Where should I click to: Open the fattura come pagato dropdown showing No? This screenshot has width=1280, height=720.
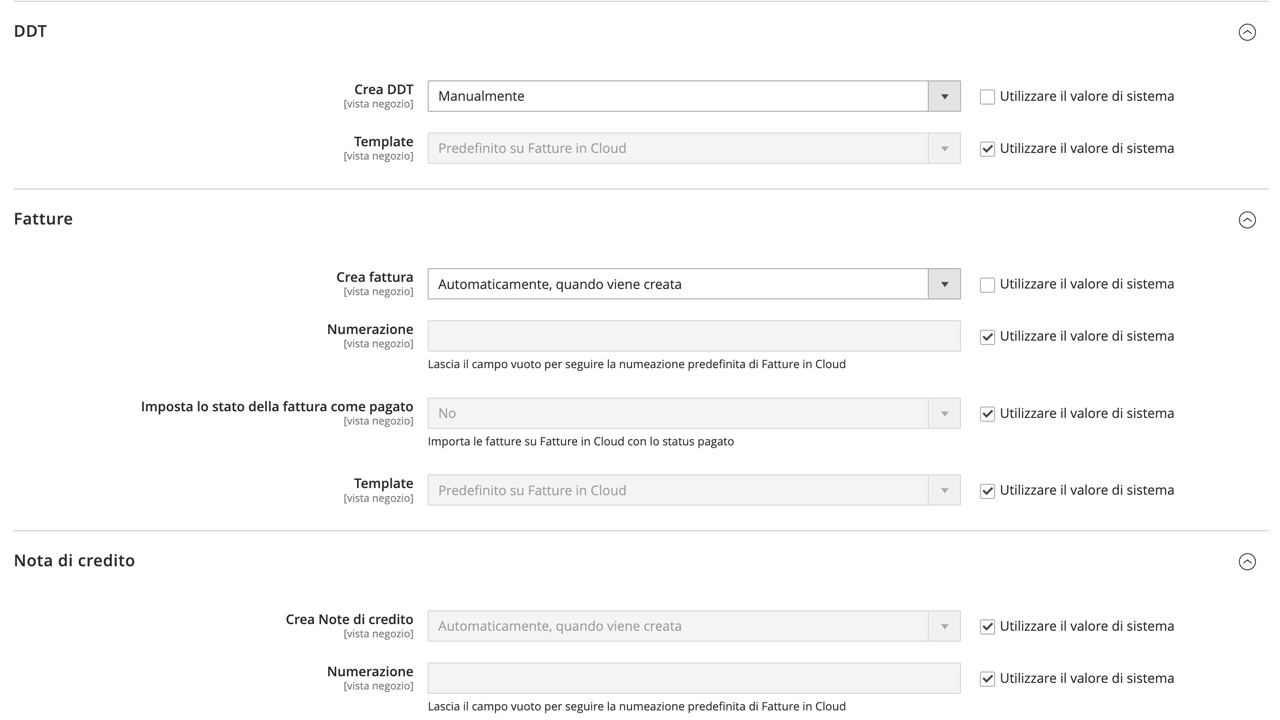click(x=694, y=413)
